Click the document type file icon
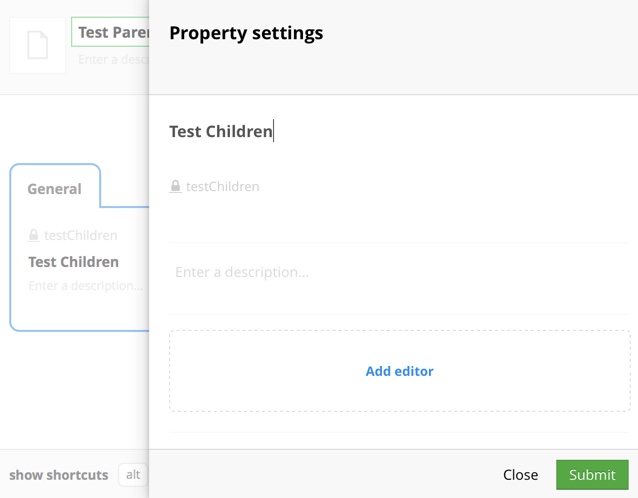Screen dimensions: 638x498 [38, 46]
